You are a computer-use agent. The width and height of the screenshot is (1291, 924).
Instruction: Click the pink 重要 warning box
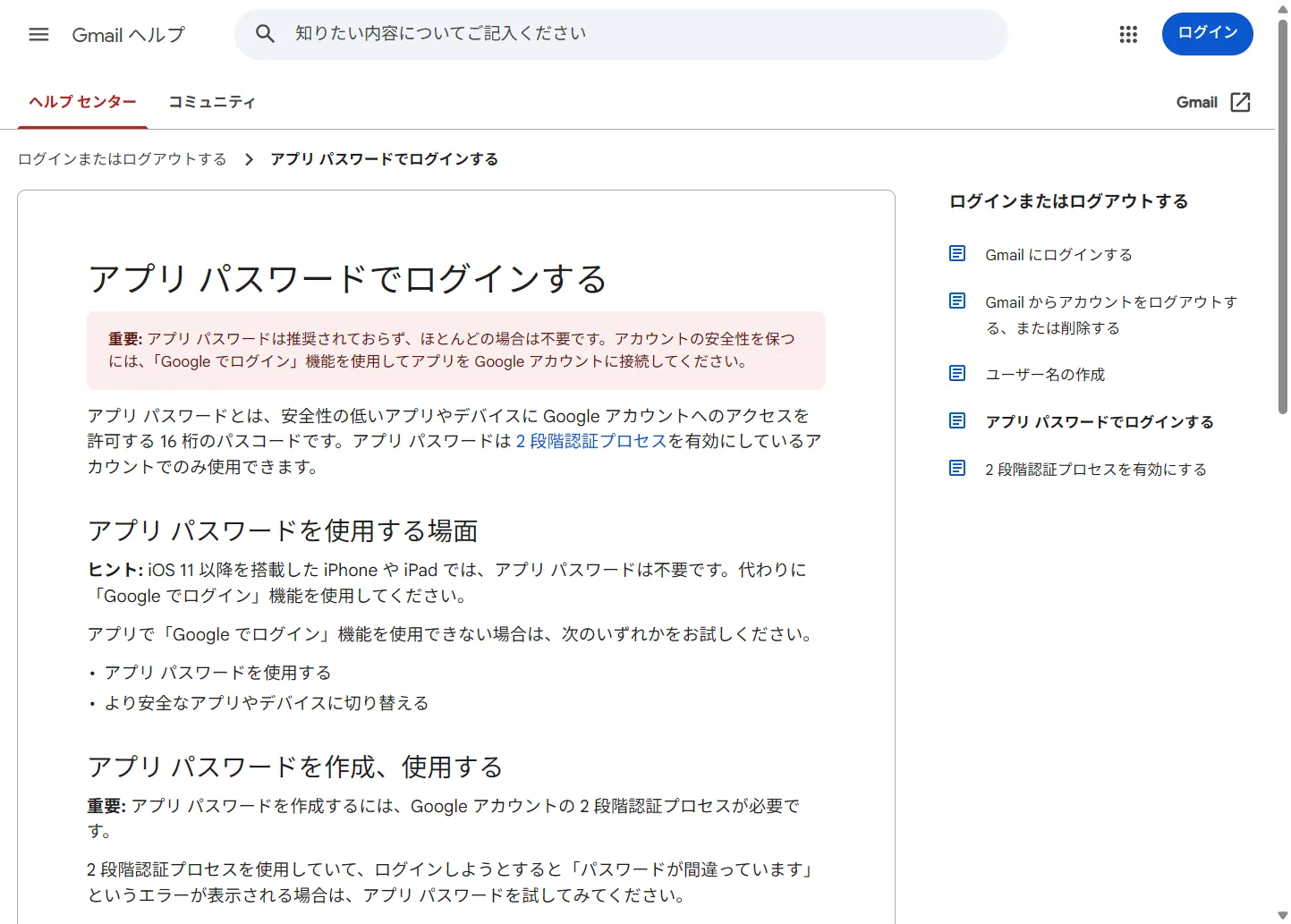click(x=456, y=351)
